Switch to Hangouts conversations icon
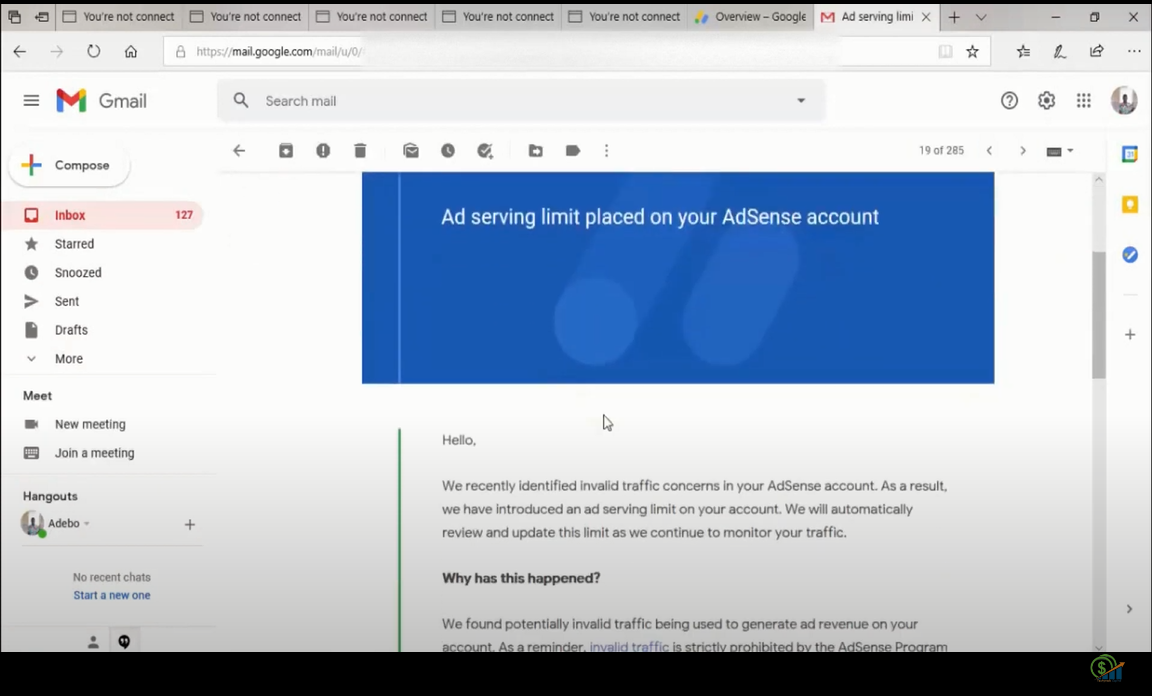The width and height of the screenshot is (1152, 696). pyautogui.click(x=124, y=642)
